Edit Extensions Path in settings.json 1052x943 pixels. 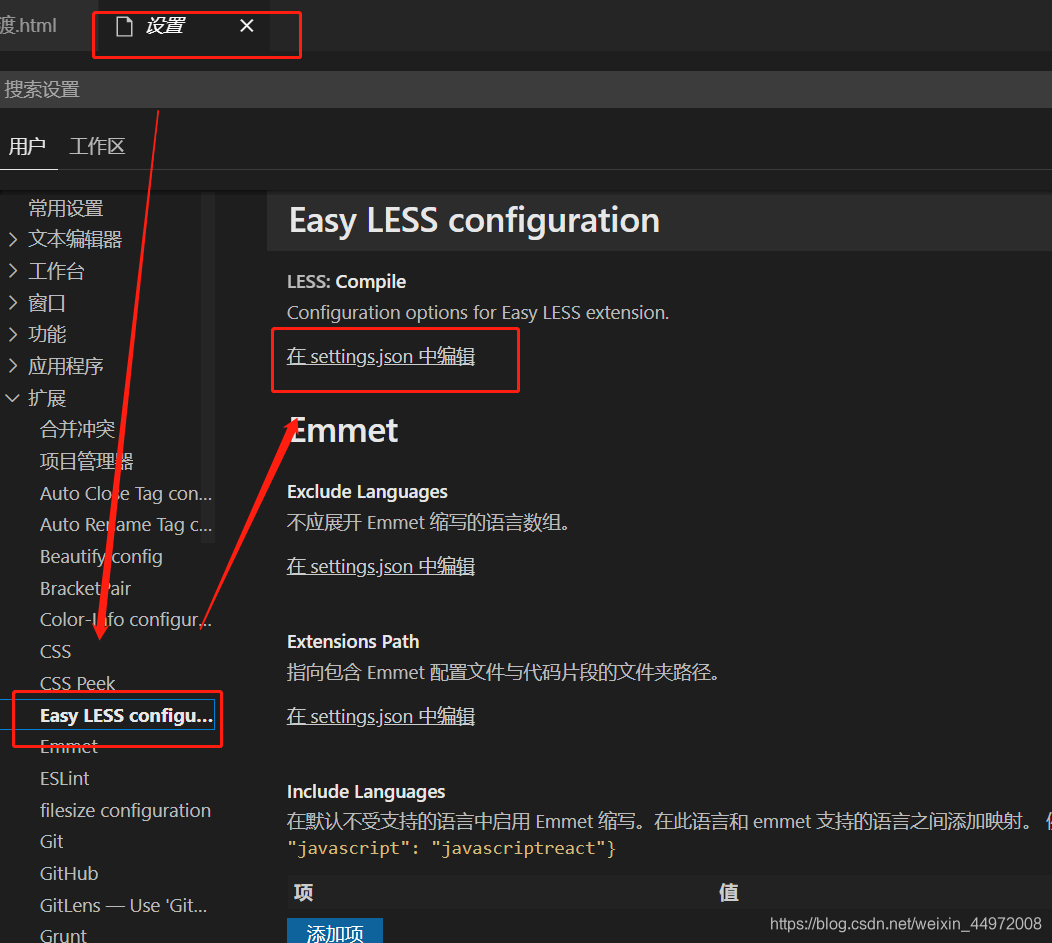pyautogui.click(x=381, y=716)
